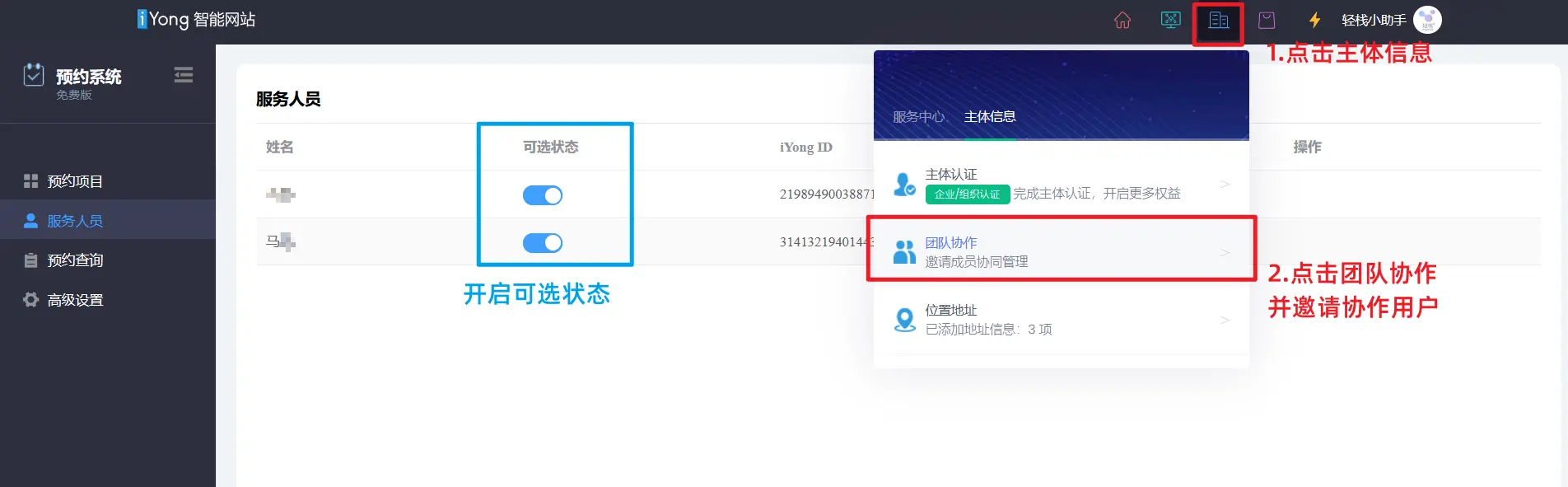This screenshot has width=1568, height=487.
Task: Toggle selectable status for second staff member
Action: point(542,243)
